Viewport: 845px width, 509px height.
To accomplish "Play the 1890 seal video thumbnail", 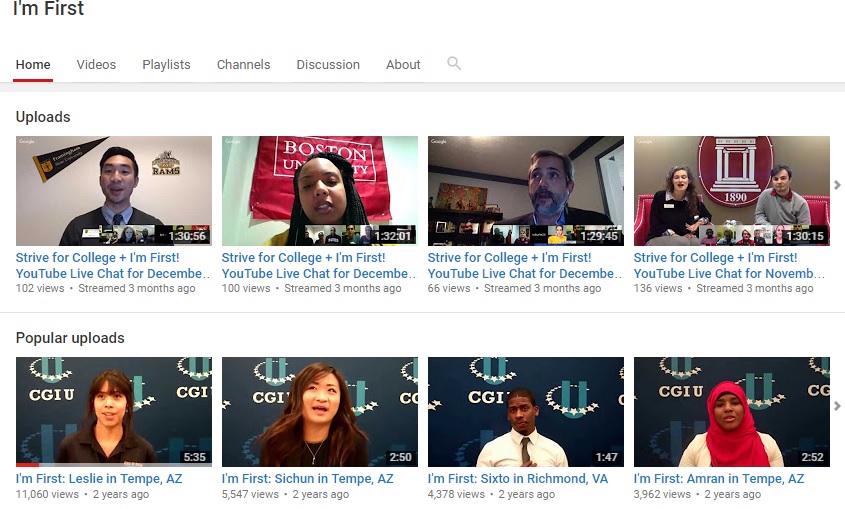I will (732, 191).
